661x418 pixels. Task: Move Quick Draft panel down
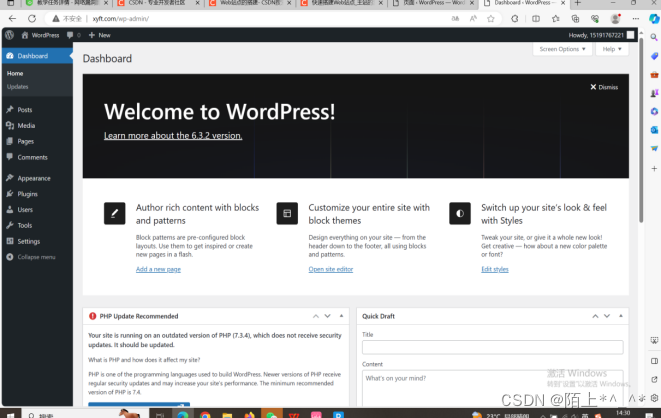click(x=607, y=316)
